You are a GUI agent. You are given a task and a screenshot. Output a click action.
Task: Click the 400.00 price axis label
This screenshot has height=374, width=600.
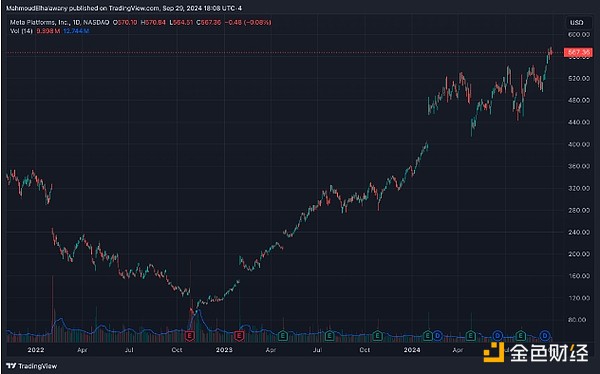(579, 144)
